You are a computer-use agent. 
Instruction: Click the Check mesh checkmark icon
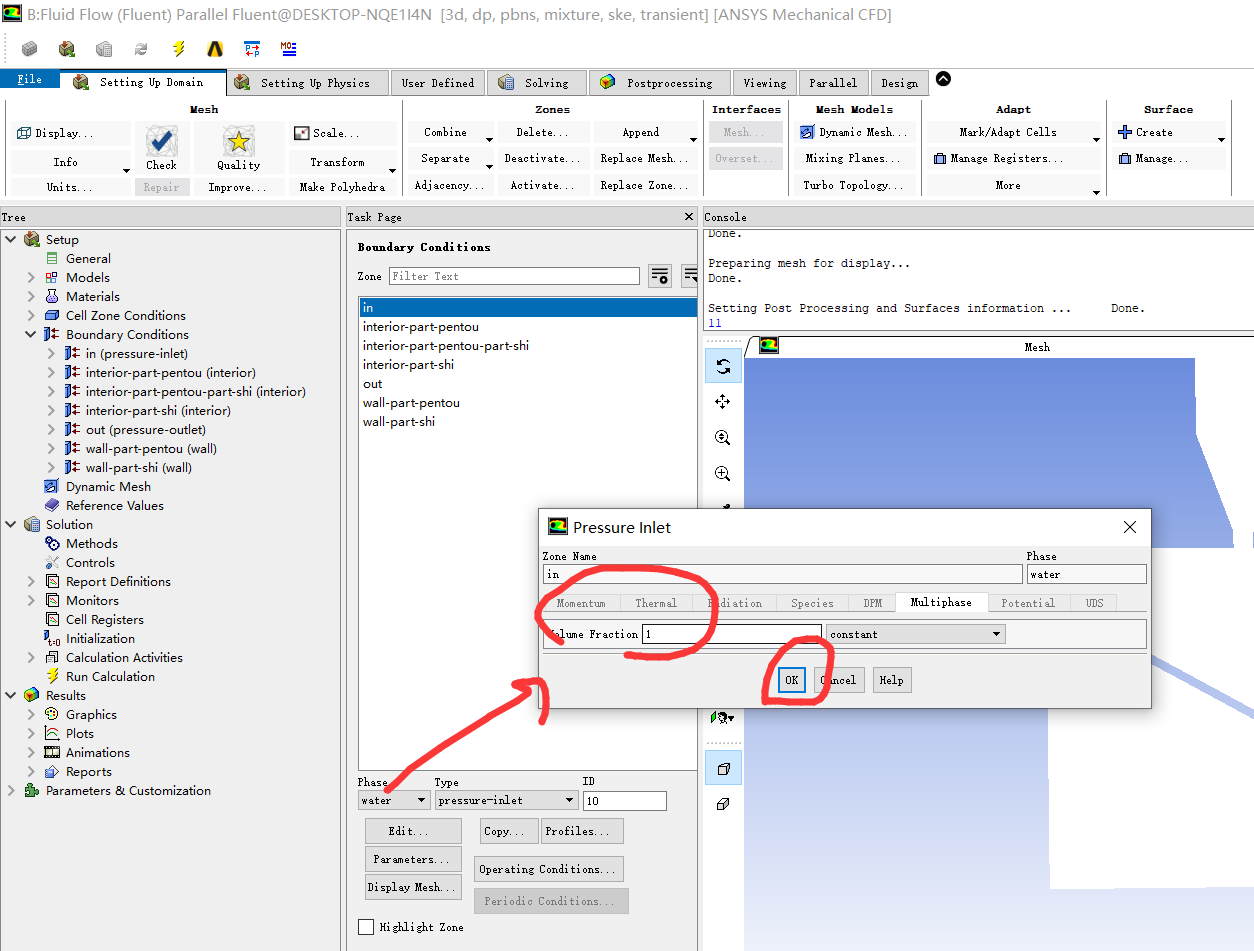[x=161, y=140]
